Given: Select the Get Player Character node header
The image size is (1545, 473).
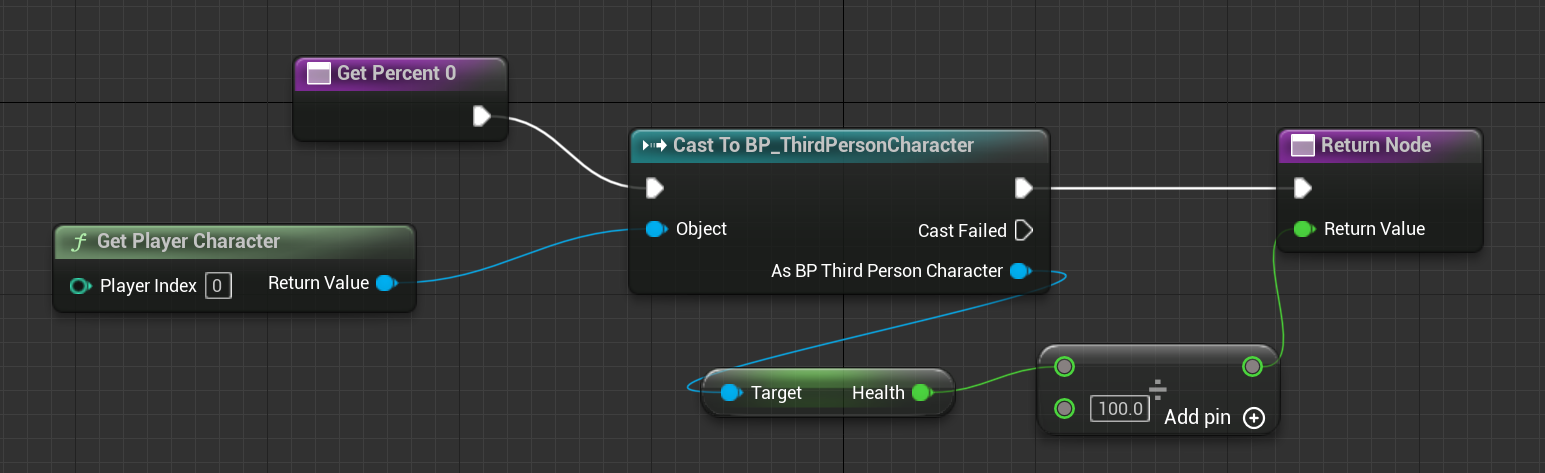Looking at the screenshot, I should (x=188, y=242).
